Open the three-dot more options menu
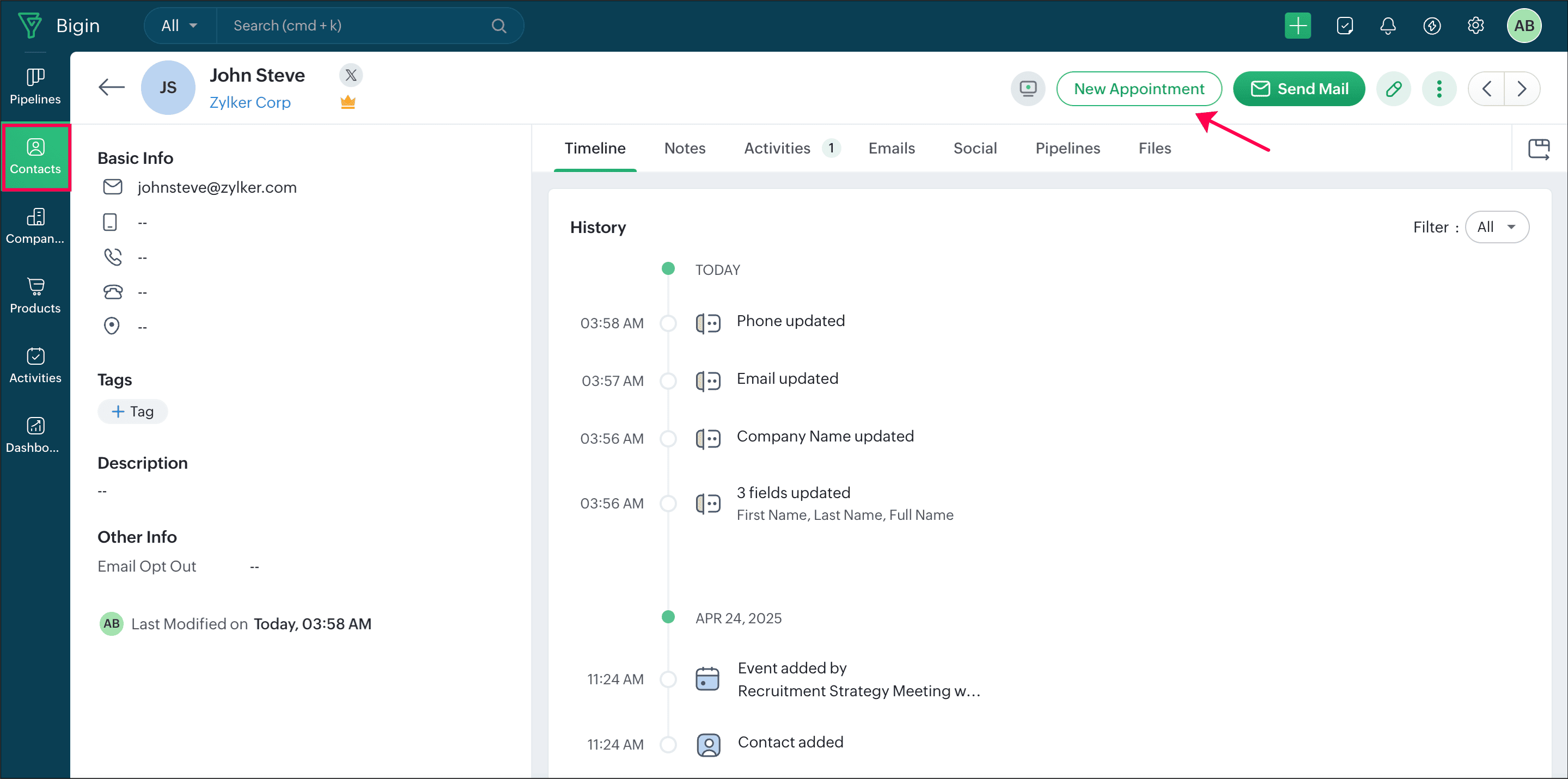The height and width of the screenshot is (779, 1568). [x=1438, y=89]
